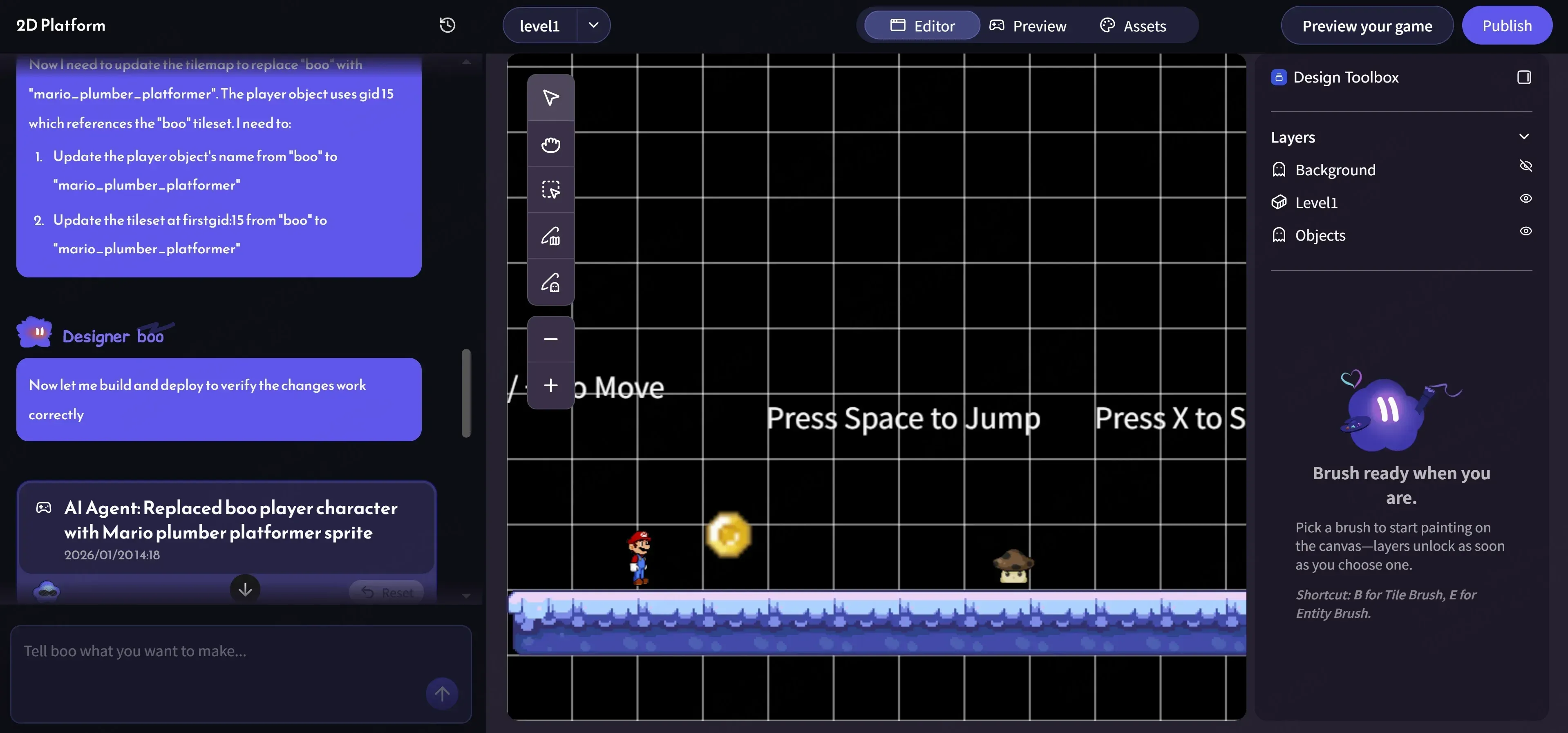Open the level1 dropdown arrow
This screenshot has width=1568, height=733.
pos(593,25)
